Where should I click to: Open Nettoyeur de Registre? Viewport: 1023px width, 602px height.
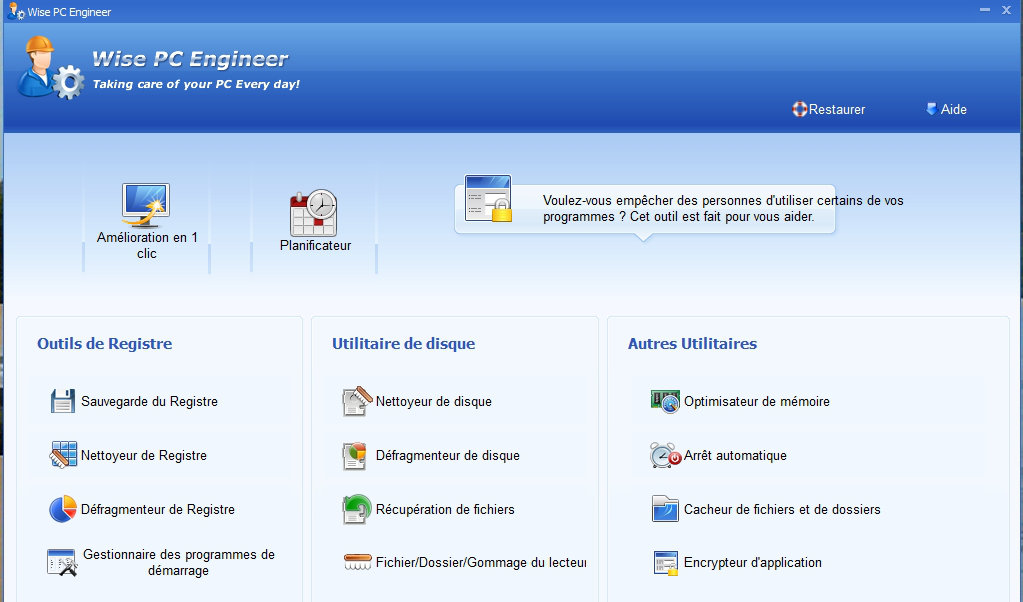(x=144, y=455)
